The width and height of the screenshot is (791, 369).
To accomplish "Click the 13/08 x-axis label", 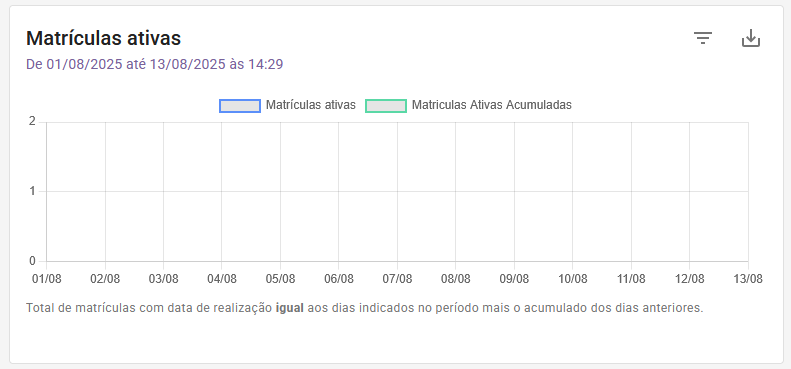I will click(748, 279).
